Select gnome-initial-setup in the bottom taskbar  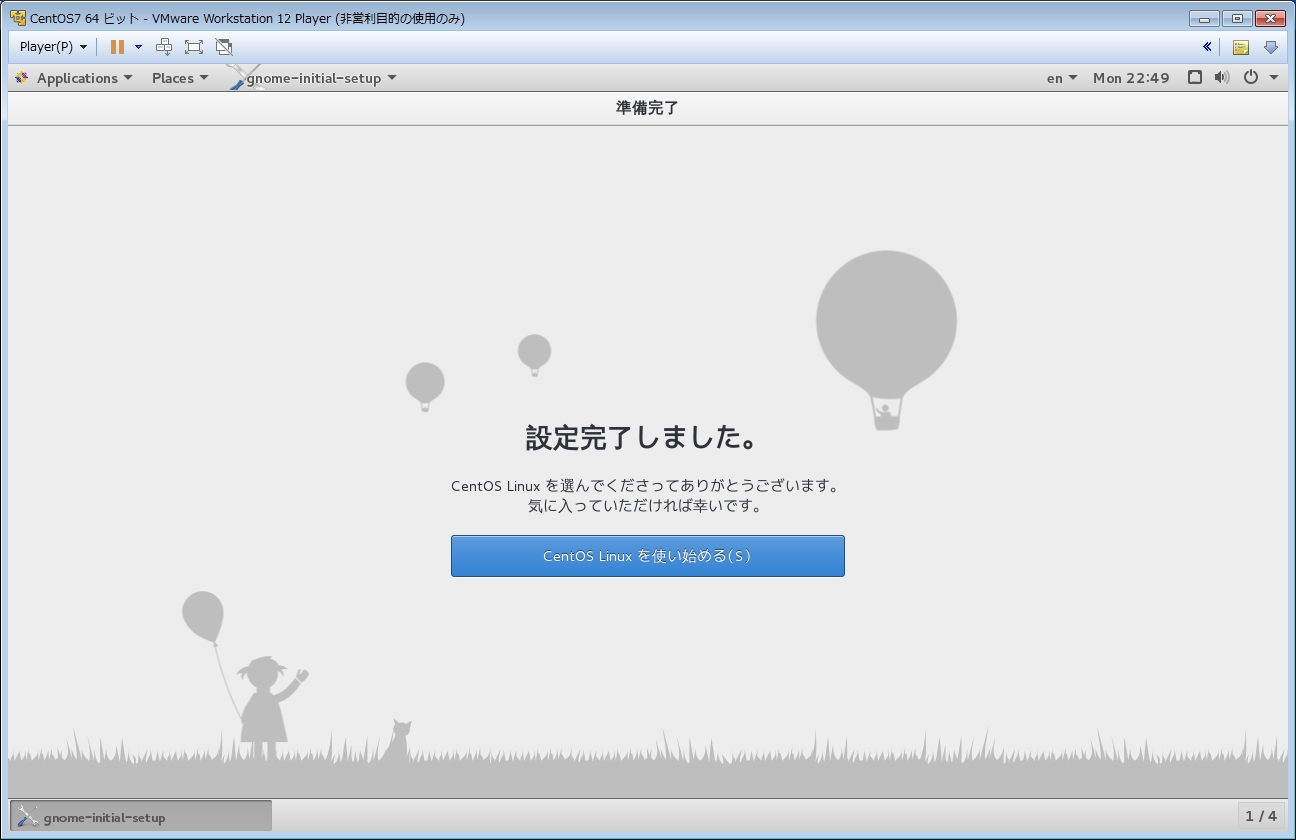140,816
